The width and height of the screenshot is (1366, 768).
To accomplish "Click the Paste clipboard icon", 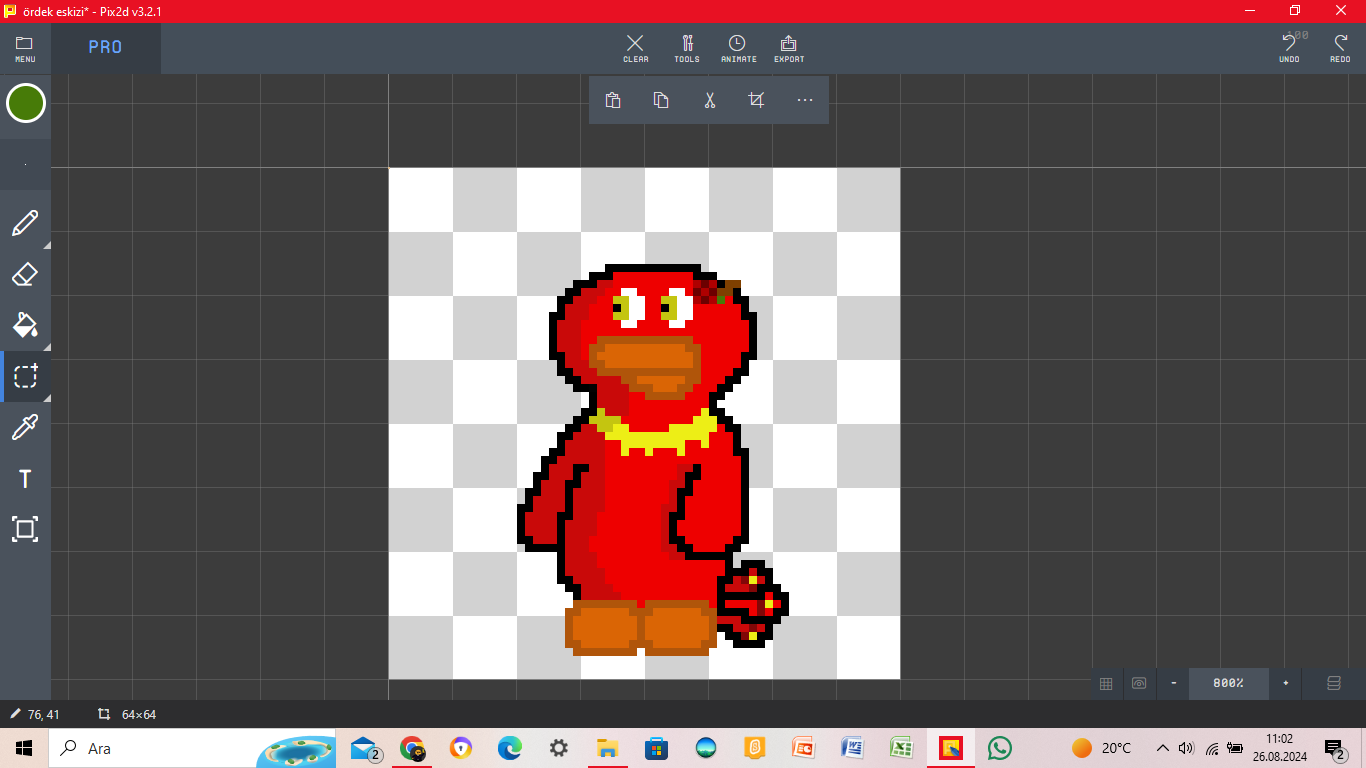I will [613, 100].
